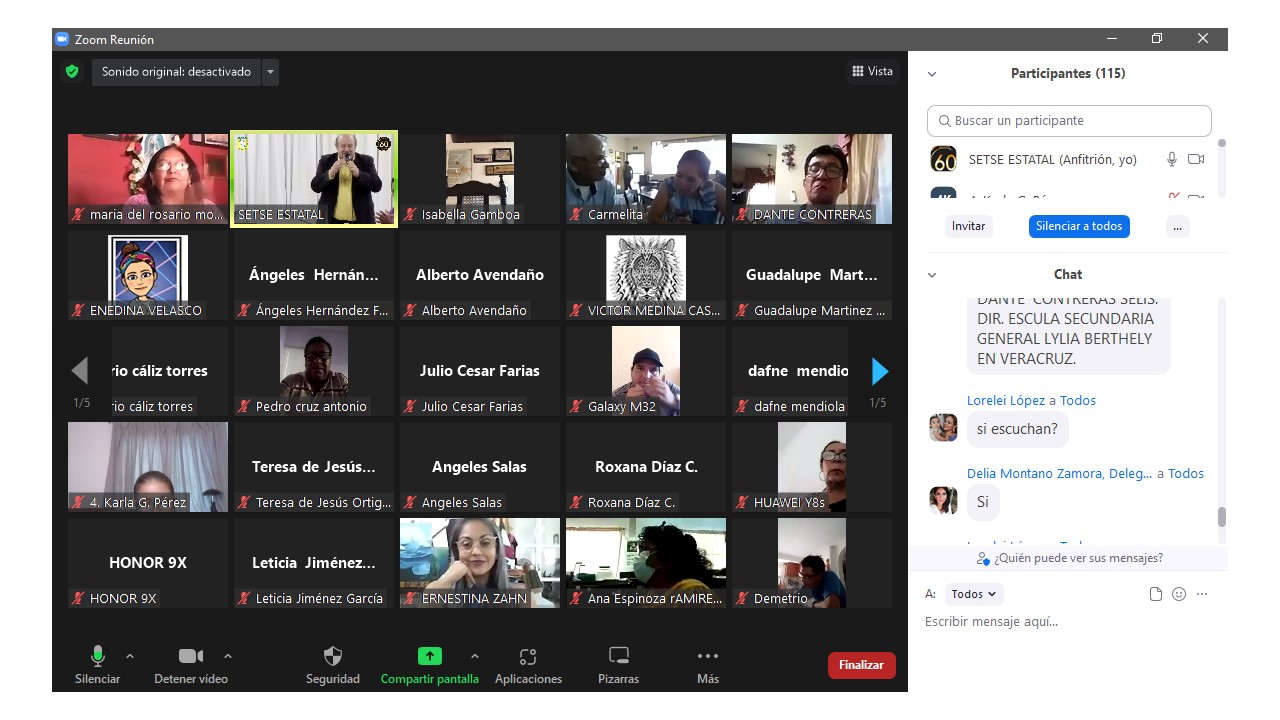1280x720 pixels.
Task: Open the participants panel more options button
Action: (1177, 226)
